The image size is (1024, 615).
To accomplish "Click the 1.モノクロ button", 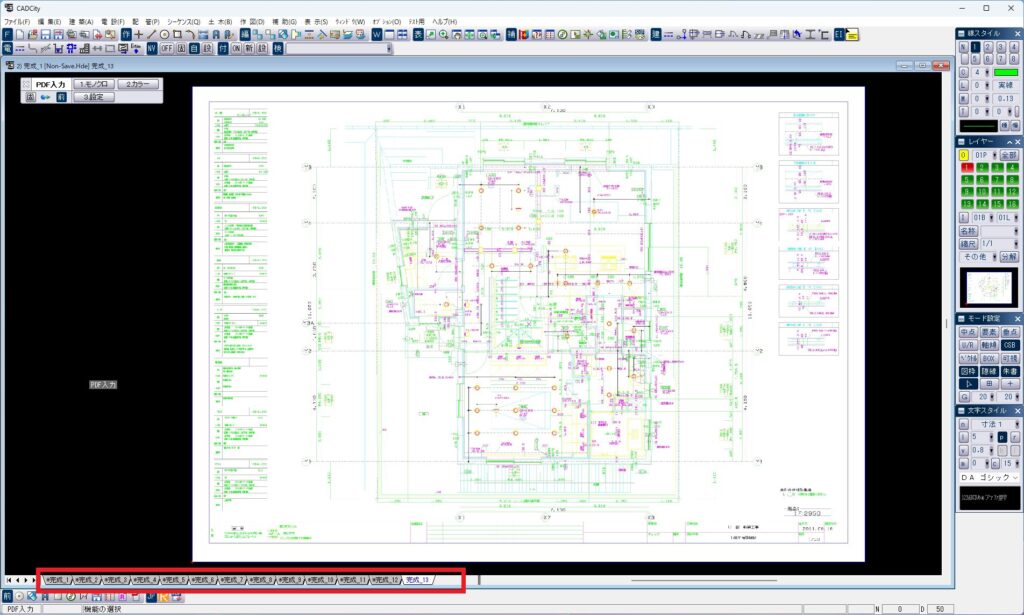I will click(94, 84).
